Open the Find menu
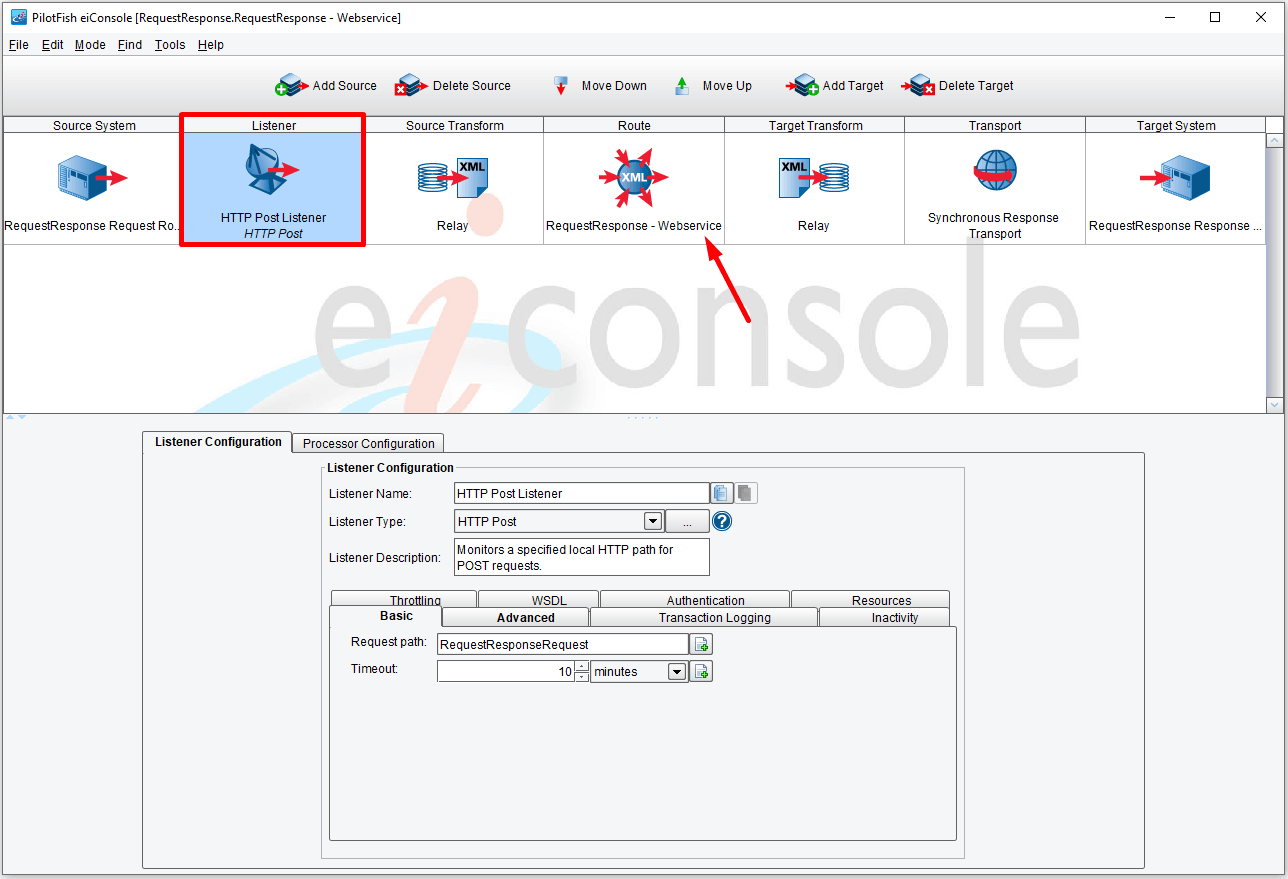This screenshot has height=879, width=1288. click(x=130, y=45)
